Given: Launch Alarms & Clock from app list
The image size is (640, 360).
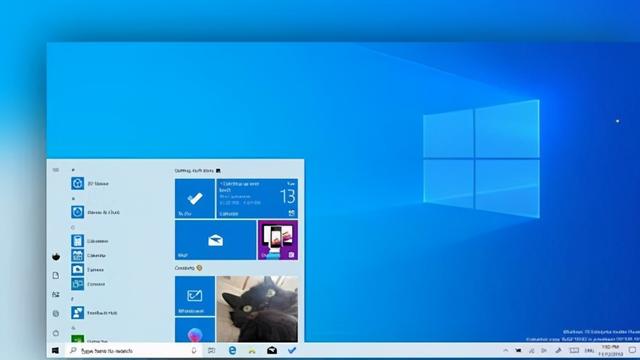Looking at the screenshot, I should click(x=96, y=212).
